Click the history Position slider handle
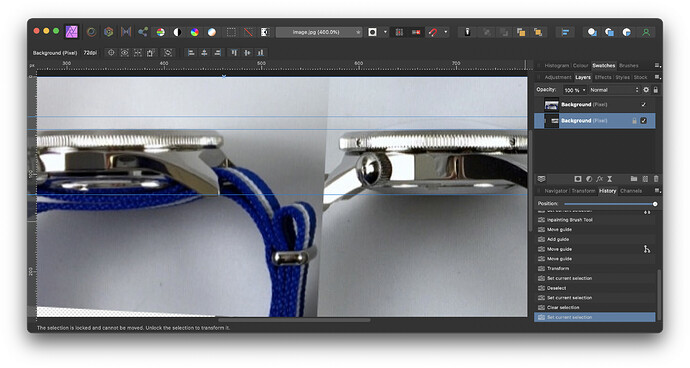This screenshot has height=368, width=690. tap(655, 204)
